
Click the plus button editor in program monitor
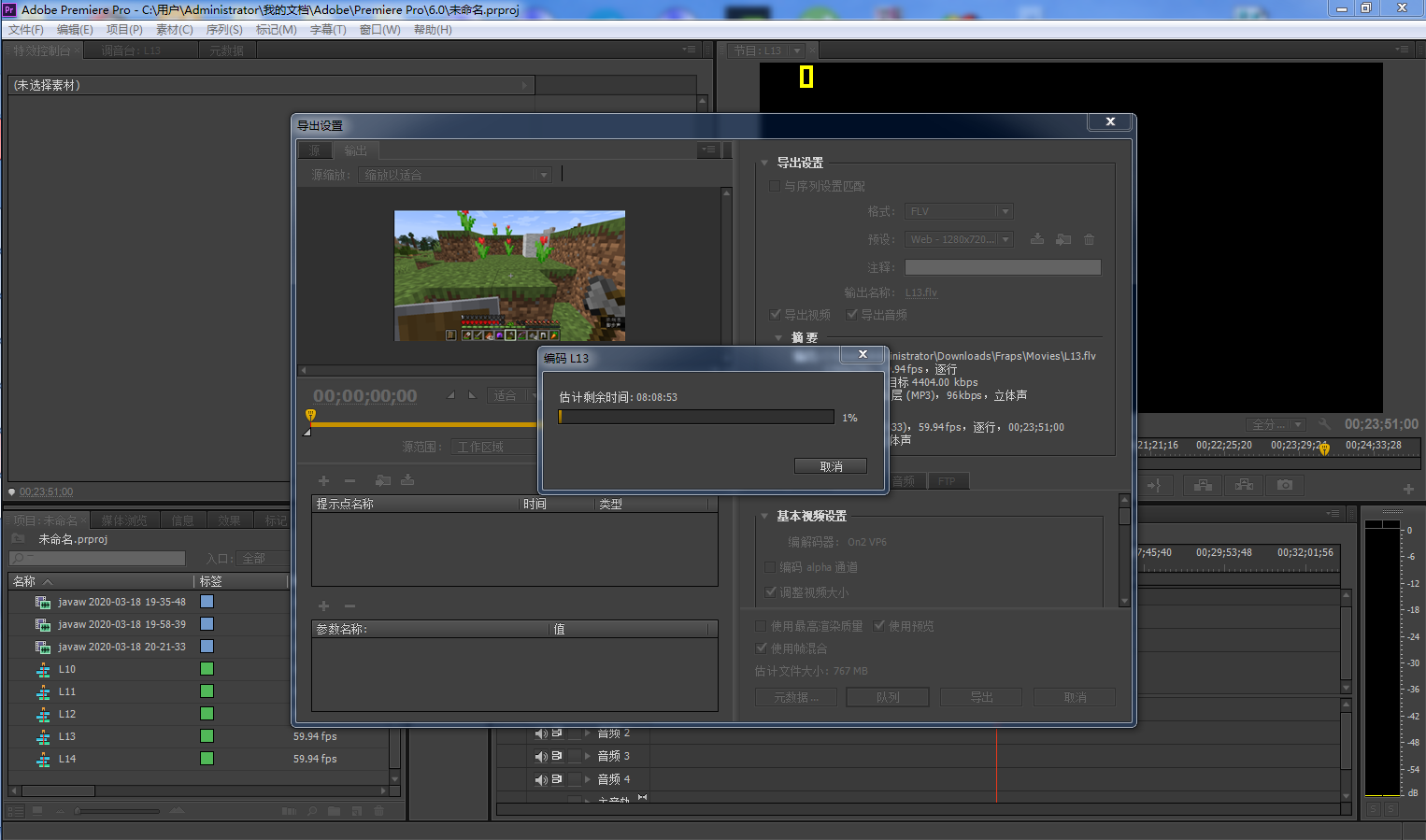tap(1408, 489)
